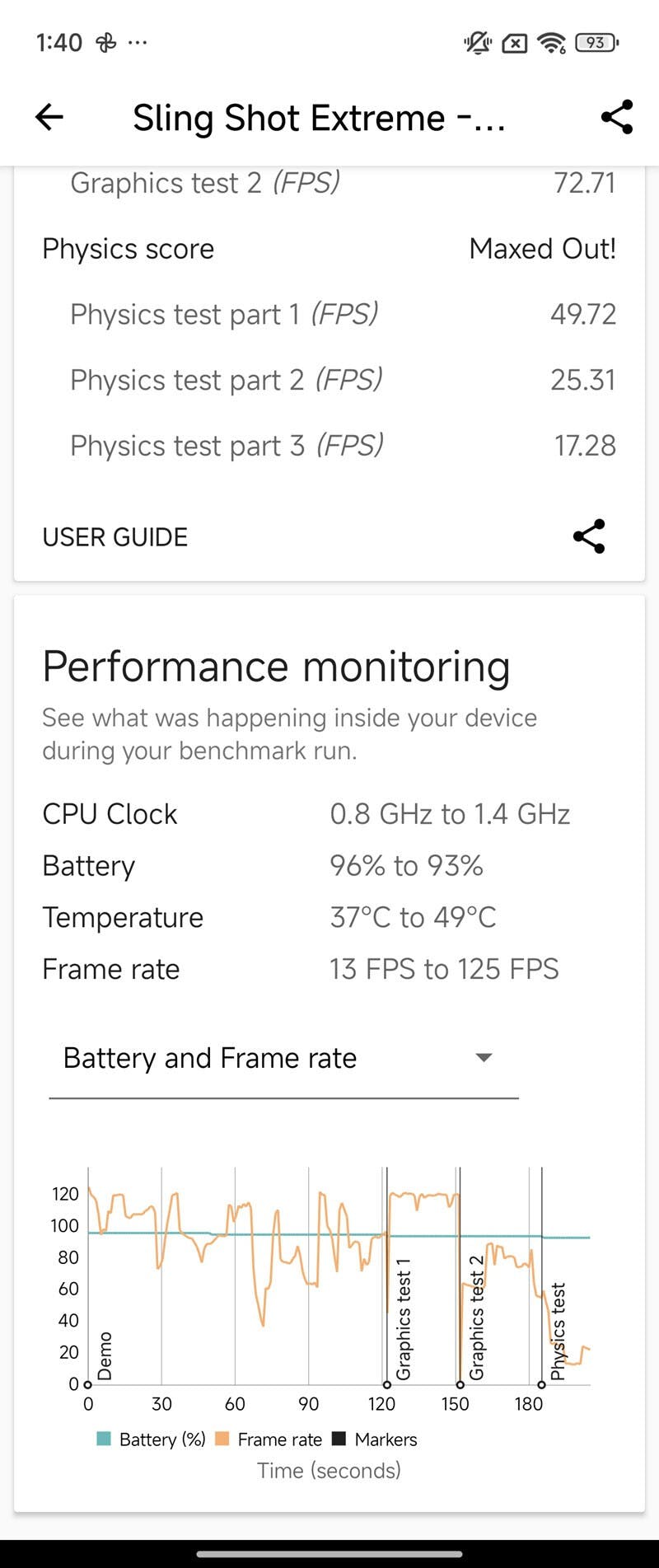The height and width of the screenshot is (1568, 659).
Task: Select Physics test marker on chart
Action: click(559, 1331)
